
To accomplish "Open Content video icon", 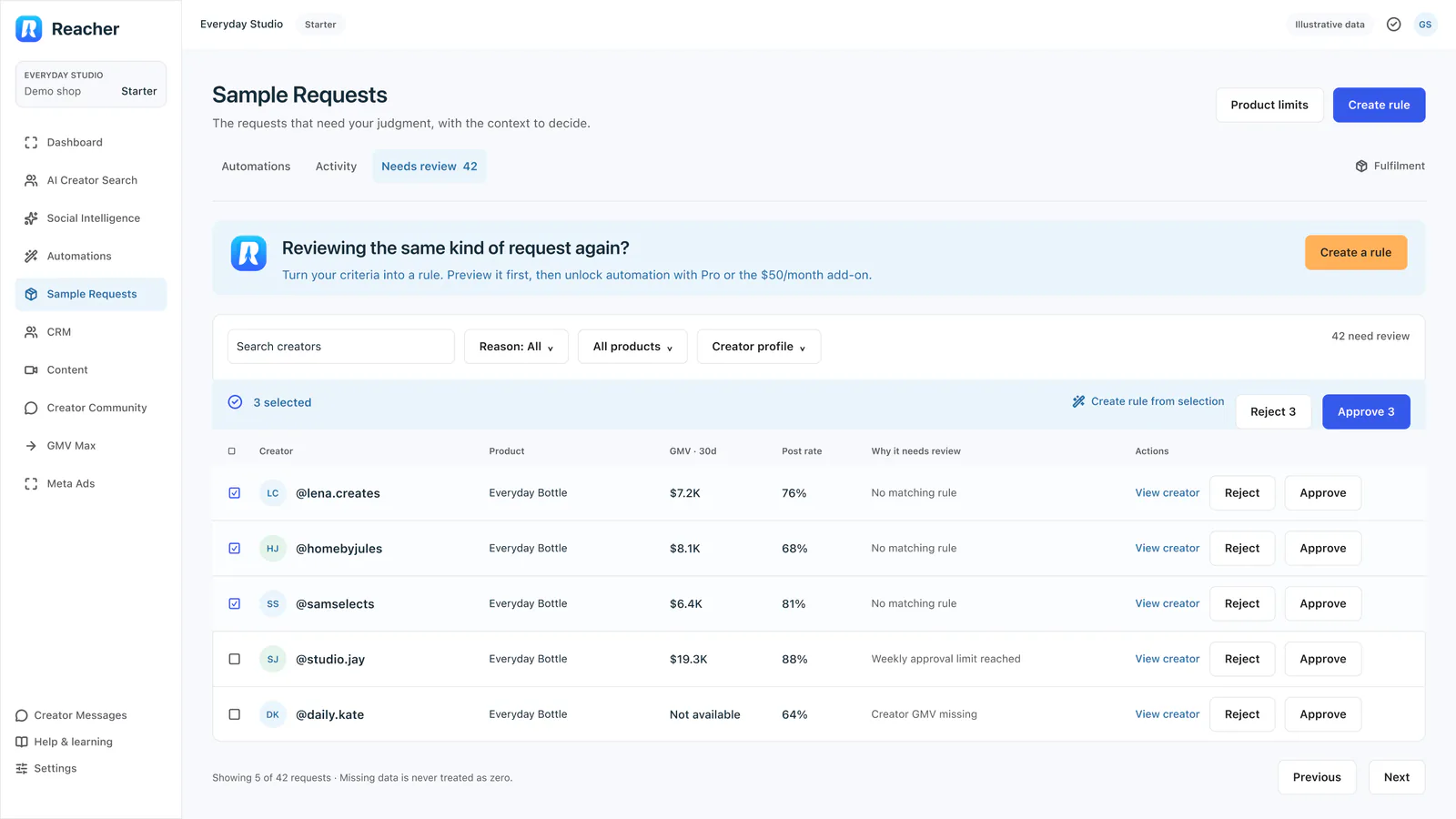I will coord(31,370).
